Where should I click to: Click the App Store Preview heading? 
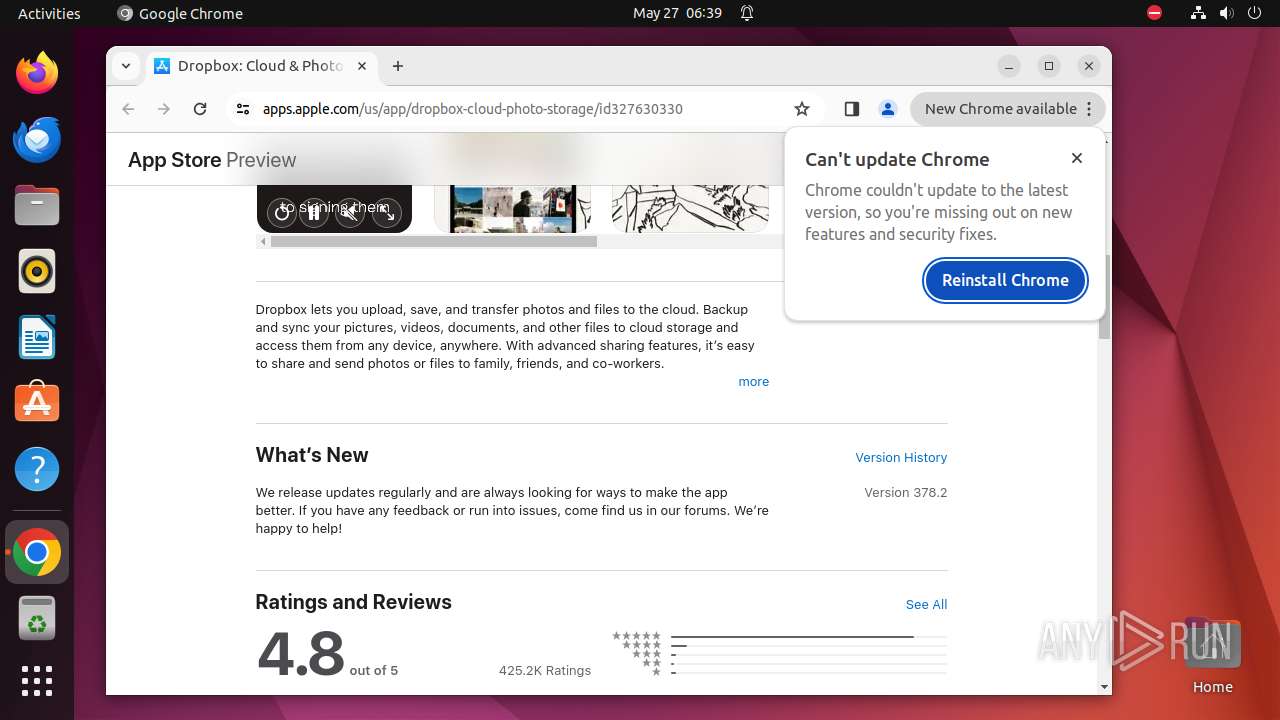(212, 160)
